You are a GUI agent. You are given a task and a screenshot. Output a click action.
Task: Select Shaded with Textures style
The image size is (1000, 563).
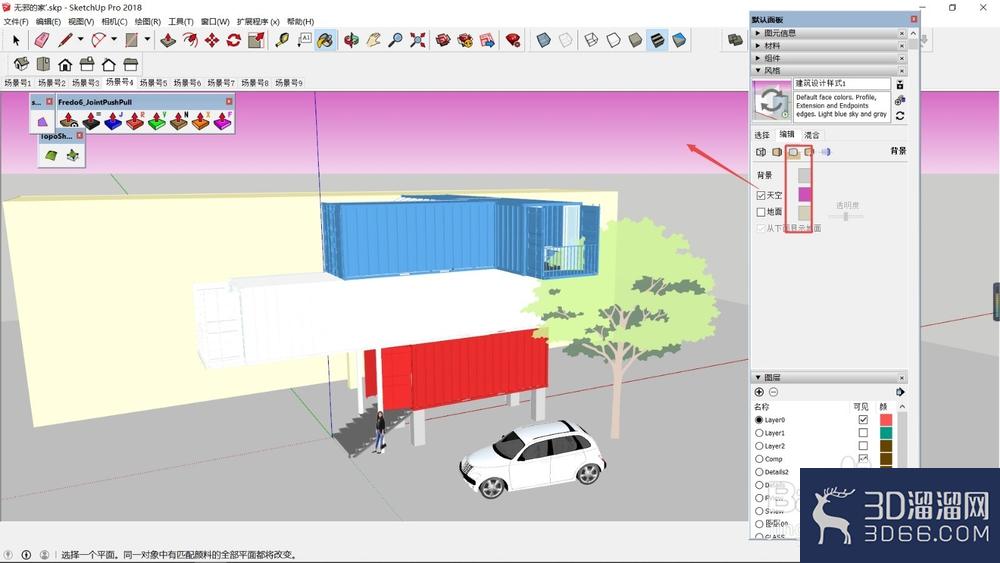(658, 40)
